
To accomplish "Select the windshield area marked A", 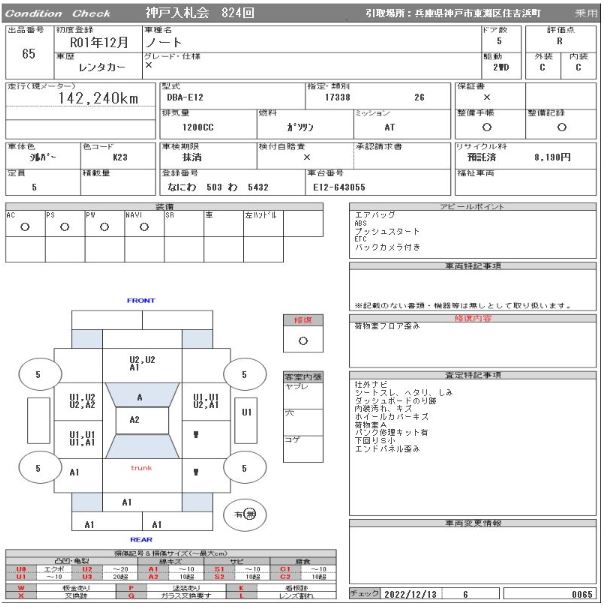I will 139,397.
